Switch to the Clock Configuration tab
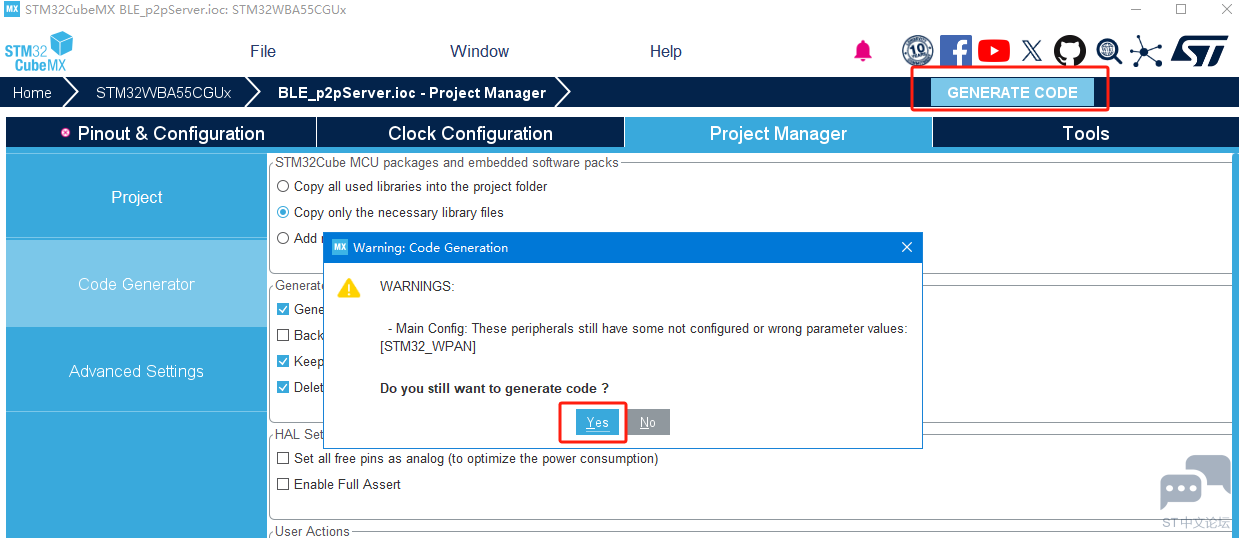Viewport: 1239px width, 538px height. coord(470,133)
